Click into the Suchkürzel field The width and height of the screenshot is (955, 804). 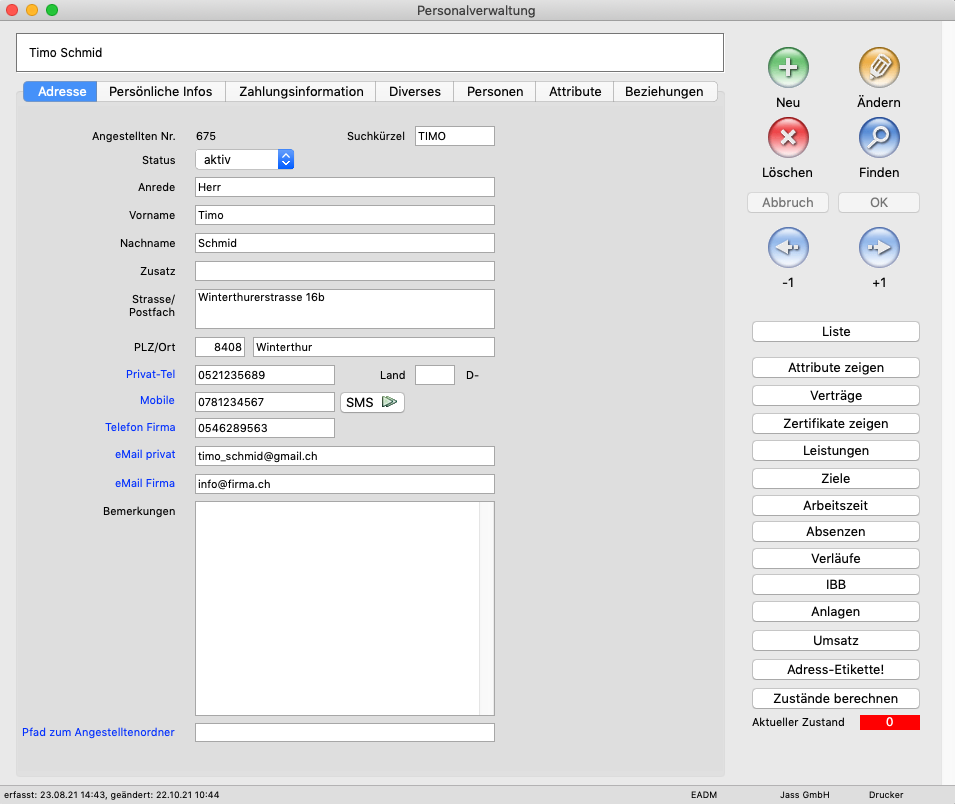(x=454, y=136)
